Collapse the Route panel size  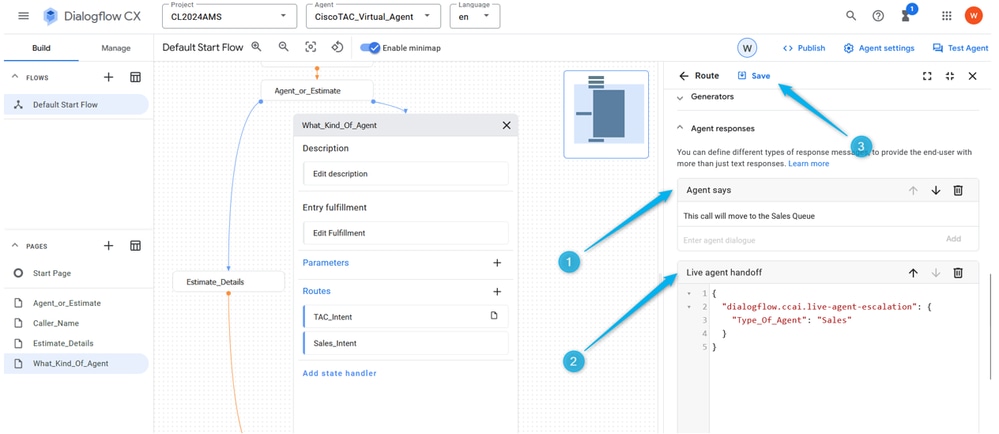tap(950, 76)
